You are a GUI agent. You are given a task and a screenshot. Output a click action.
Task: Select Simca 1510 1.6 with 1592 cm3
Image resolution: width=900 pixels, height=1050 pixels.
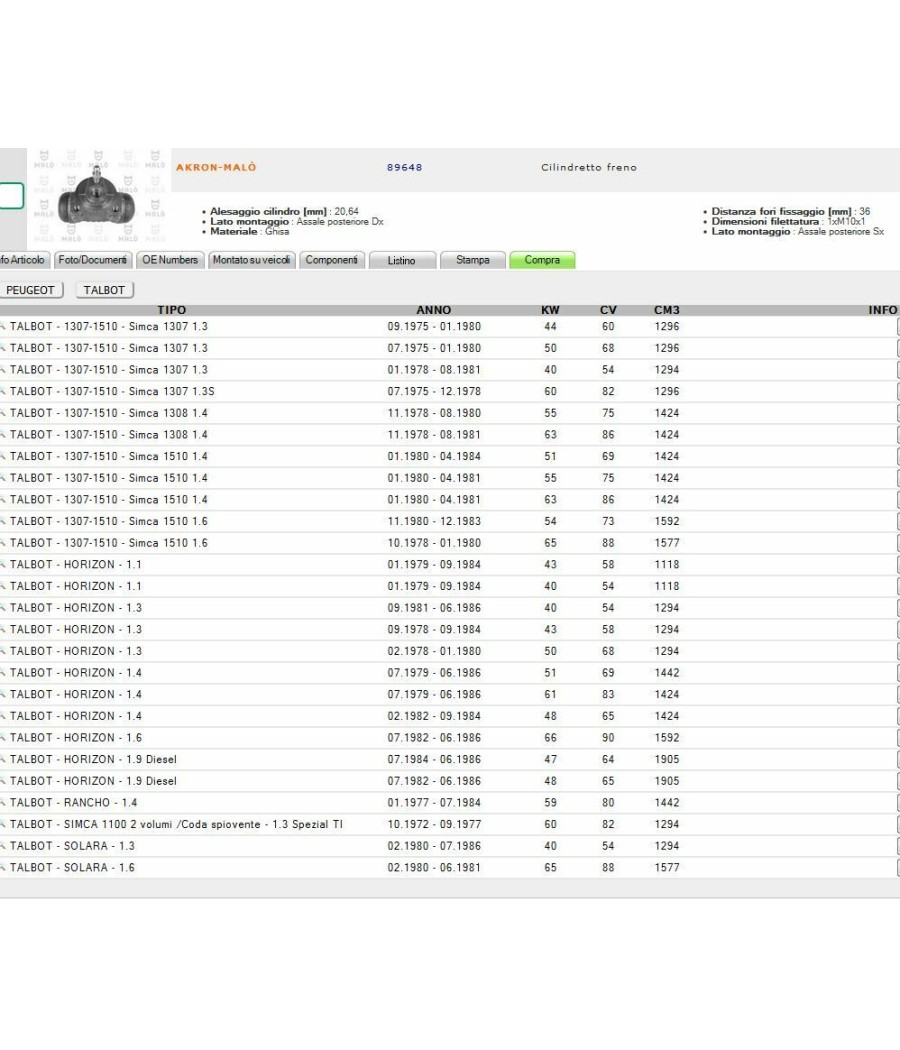[449, 522]
